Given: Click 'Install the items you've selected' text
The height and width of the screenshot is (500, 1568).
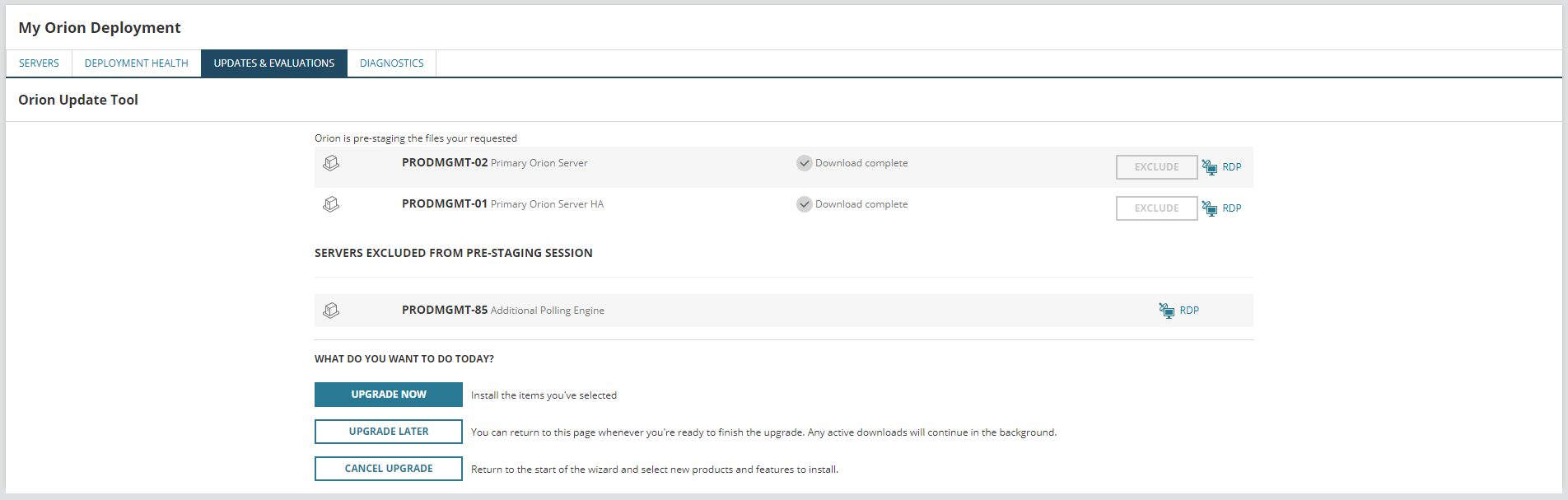Looking at the screenshot, I should [544, 395].
